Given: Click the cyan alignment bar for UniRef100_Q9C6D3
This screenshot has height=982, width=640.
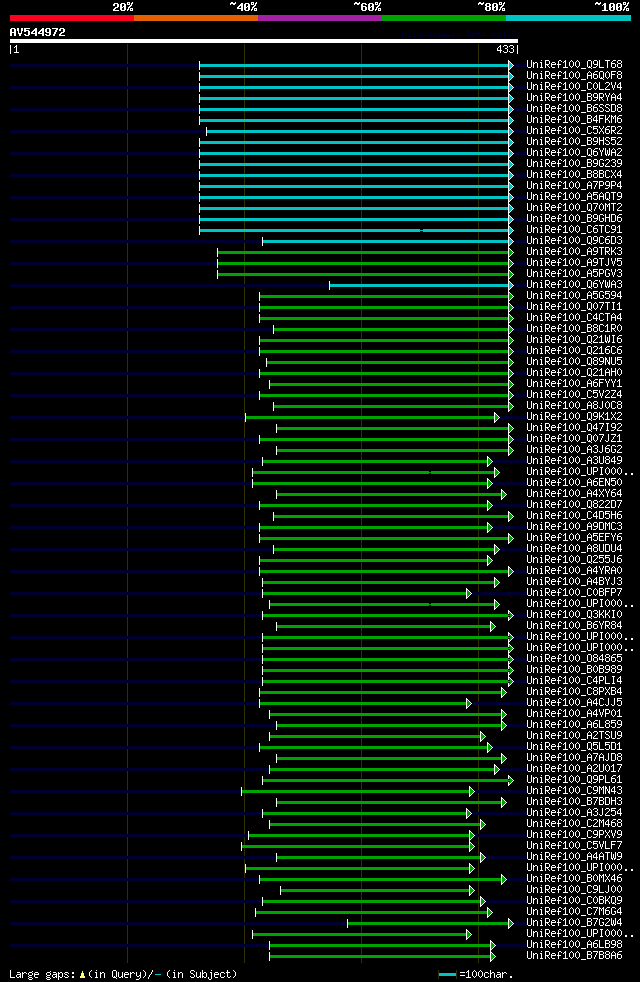Looking at the screenshot, I should 387,241.
